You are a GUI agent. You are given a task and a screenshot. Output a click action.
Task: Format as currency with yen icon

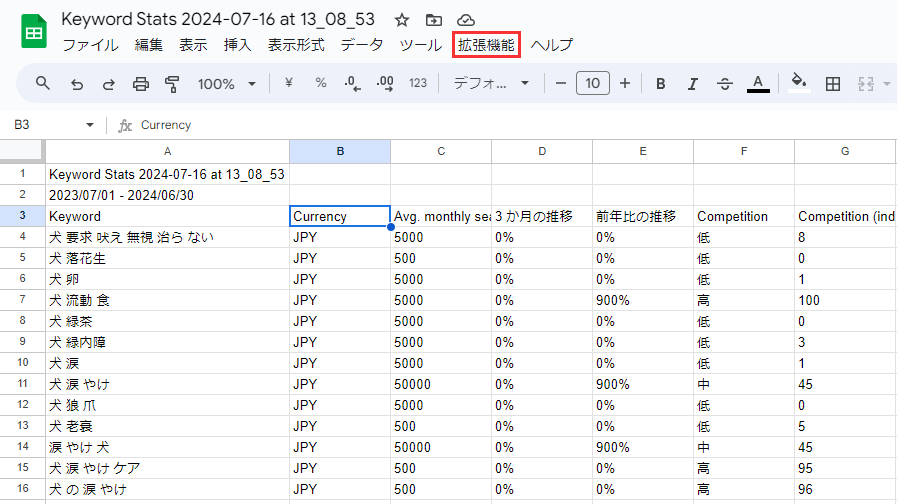click(289, 84)
